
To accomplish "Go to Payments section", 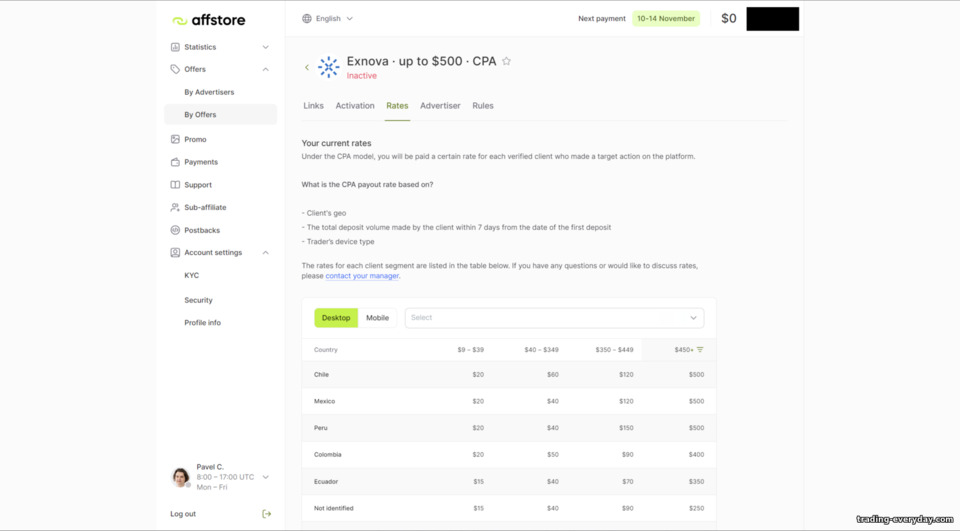I will point(201,162).
